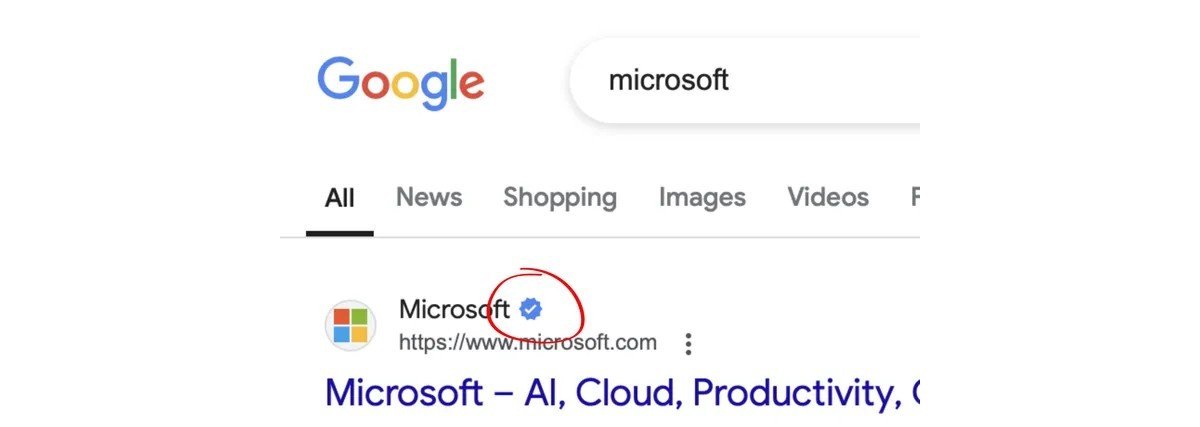1200x427 pixels.
Task: Click the word Cloud in the result headline
Action: point(629,392)
